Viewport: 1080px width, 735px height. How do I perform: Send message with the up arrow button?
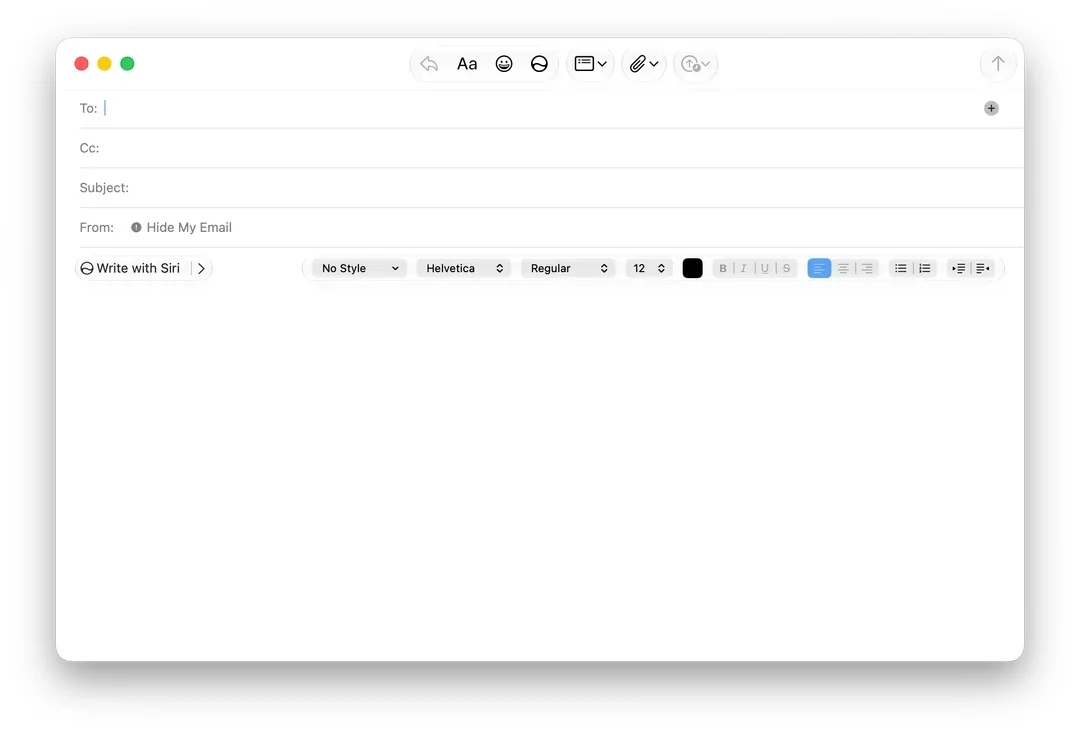coord(997,64)
